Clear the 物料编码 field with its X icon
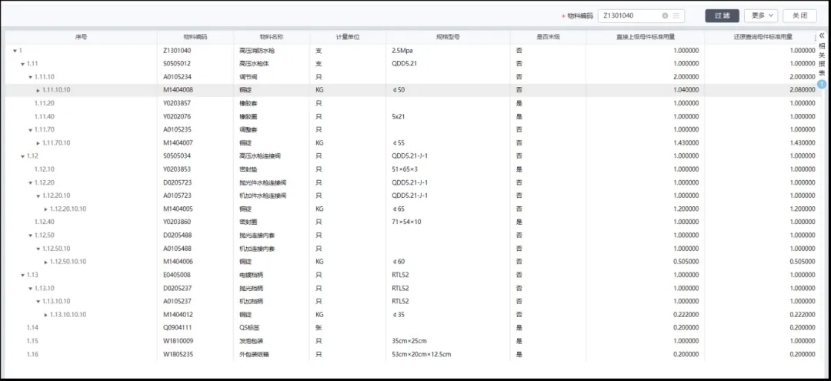The width and height of the screenshot is (831, 381). (x=665, y=16)
